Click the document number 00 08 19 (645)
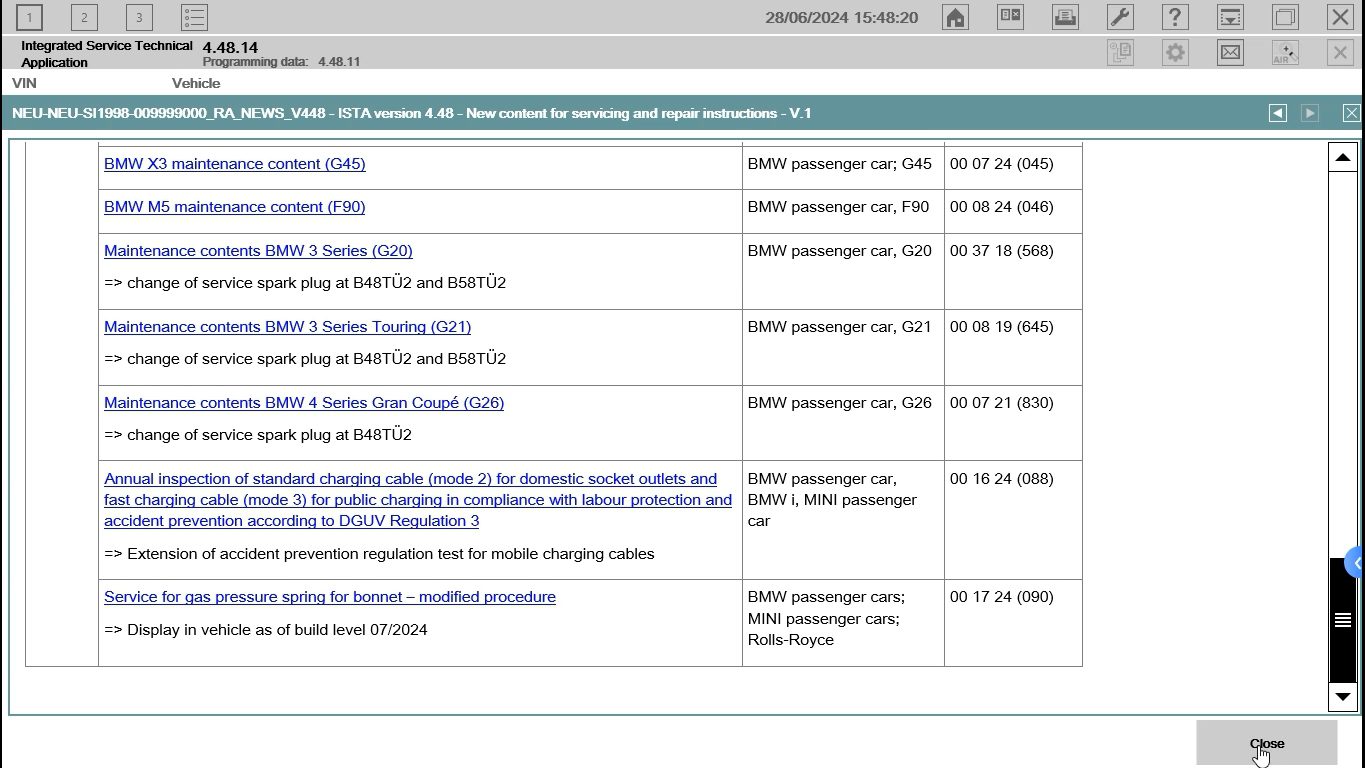Image resolution: width=1365 pixels, height=768 pixels. coord(1001,327)
